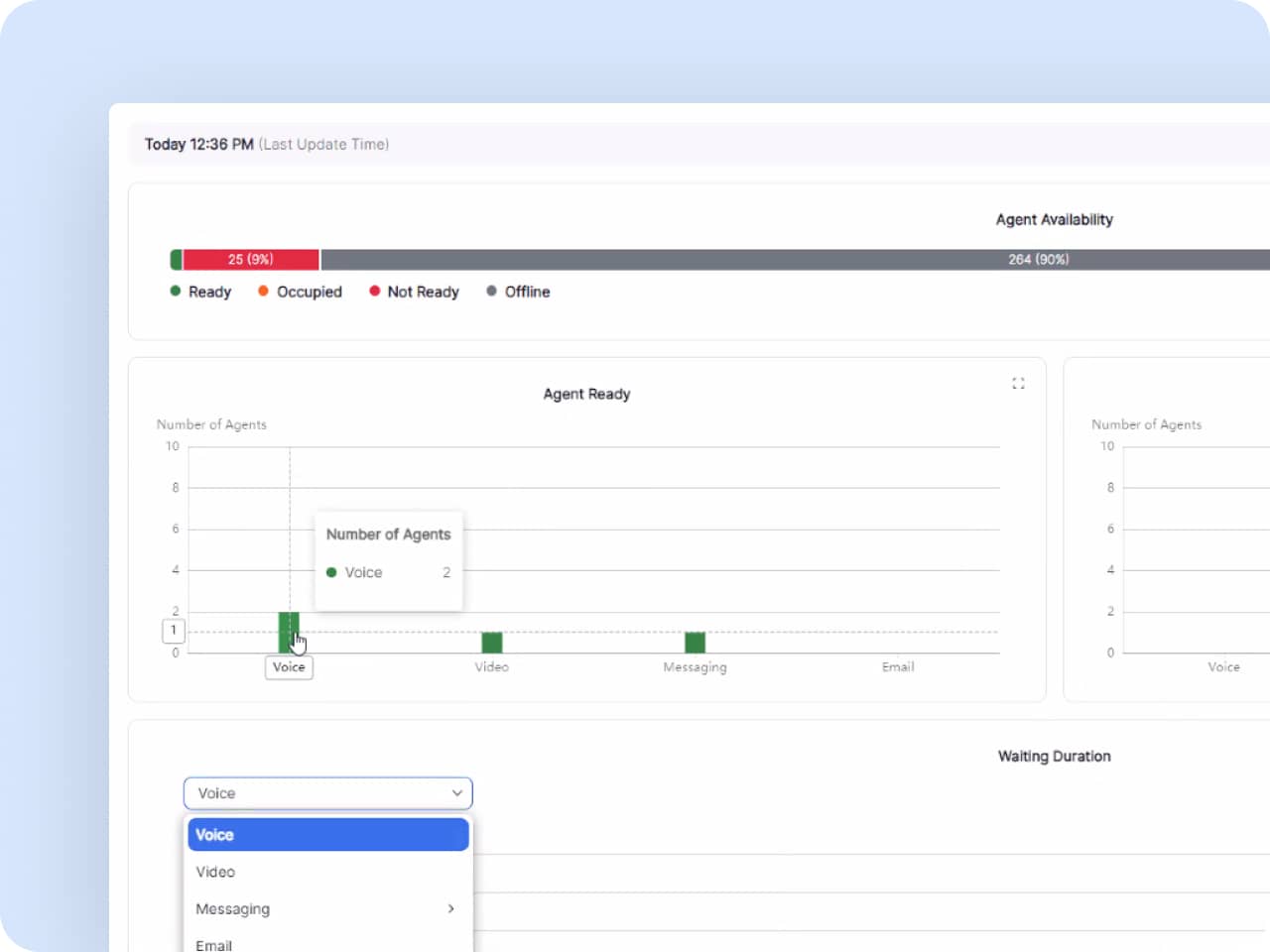Click the dropdown chevron arrow in Voice selector
Image resolution: width=1270 pixels, height=952 pixels.
(x=456, y=793)
